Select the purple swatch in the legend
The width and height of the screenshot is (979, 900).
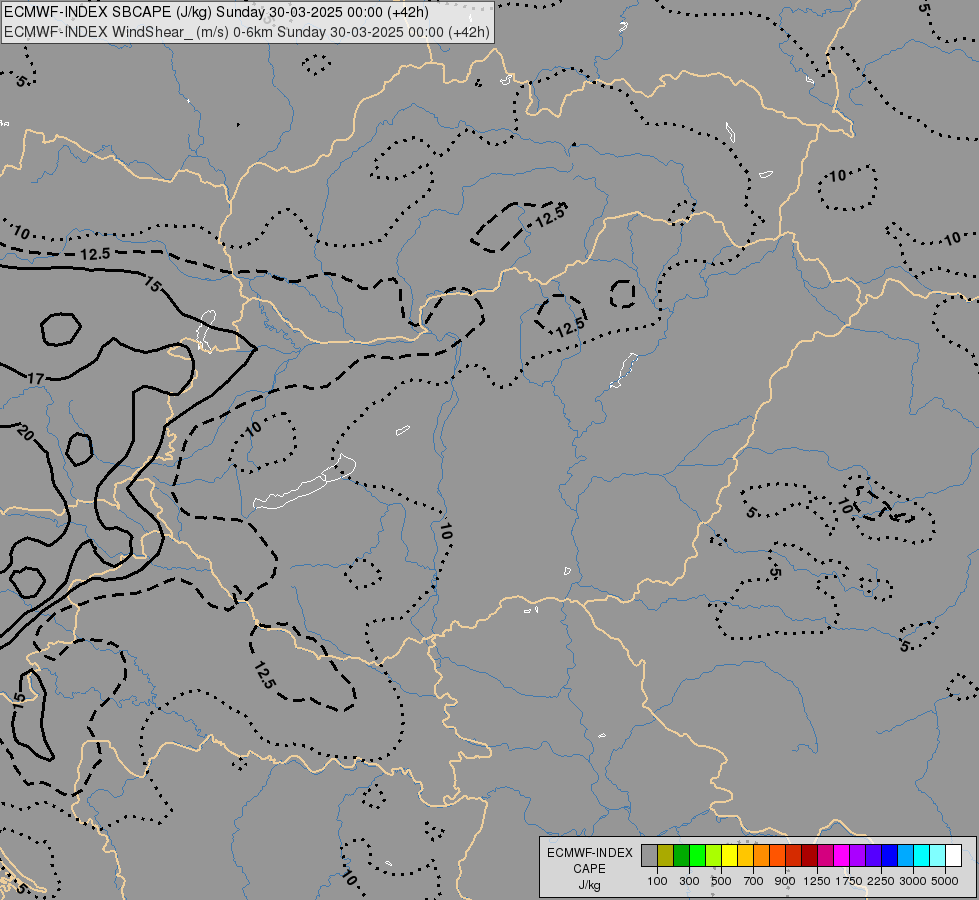coord(858,855)
